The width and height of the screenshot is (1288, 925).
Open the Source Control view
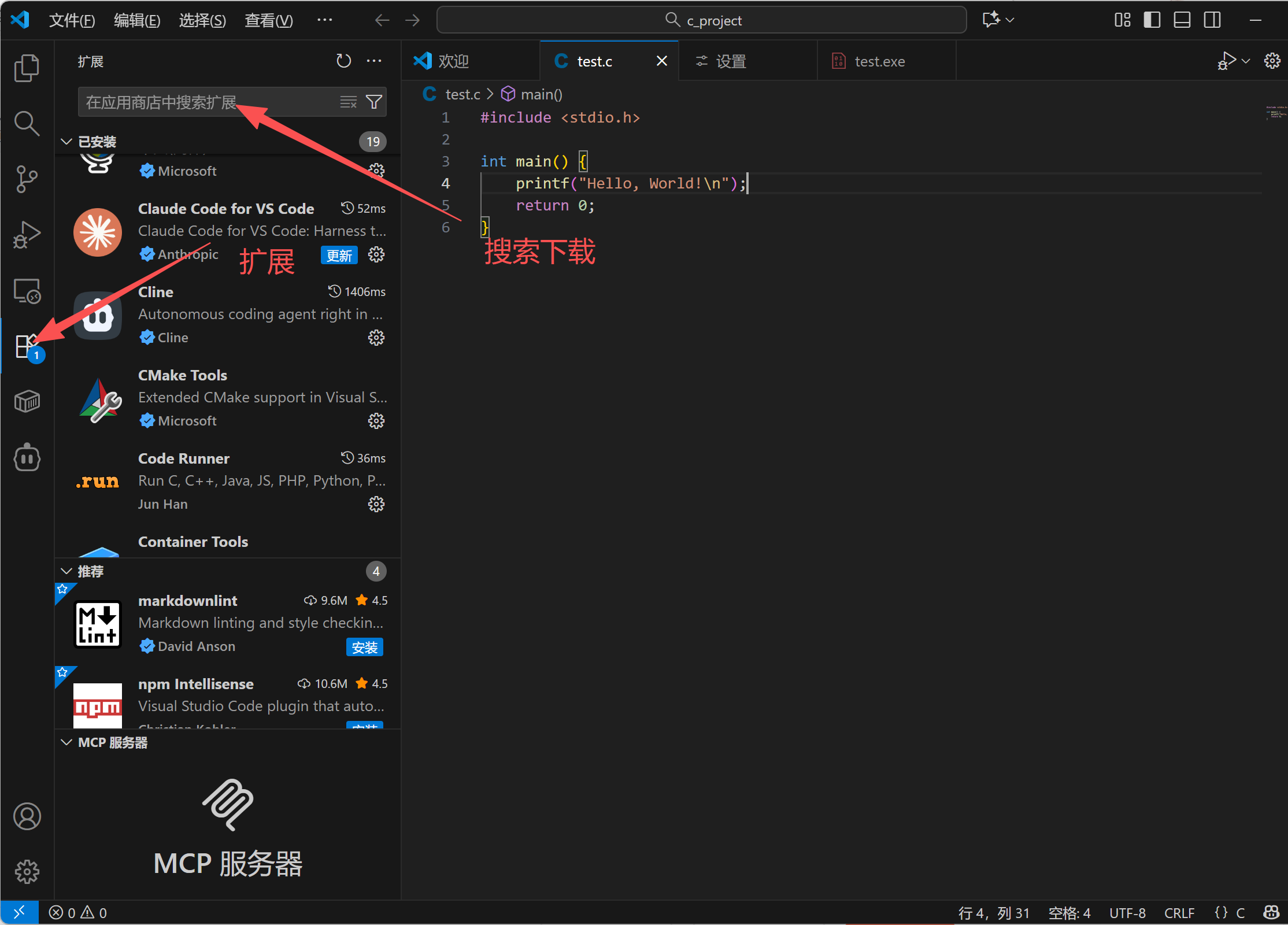27,179
